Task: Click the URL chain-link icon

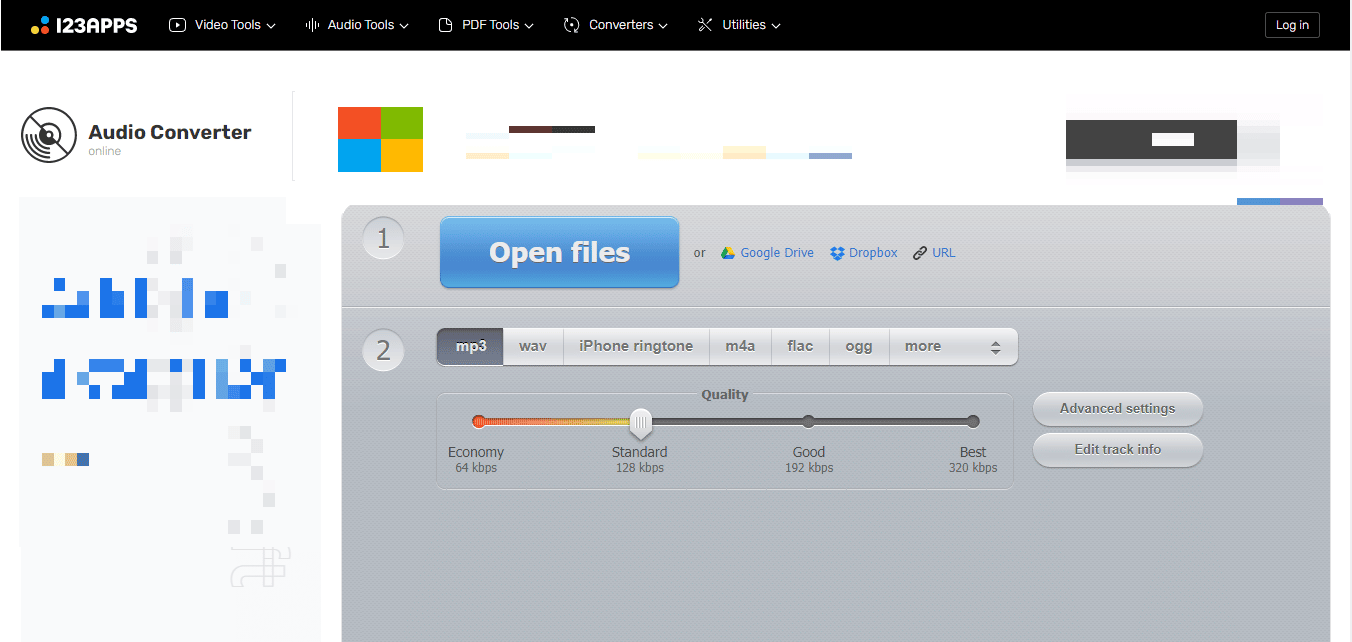Action: click(920, 253)
